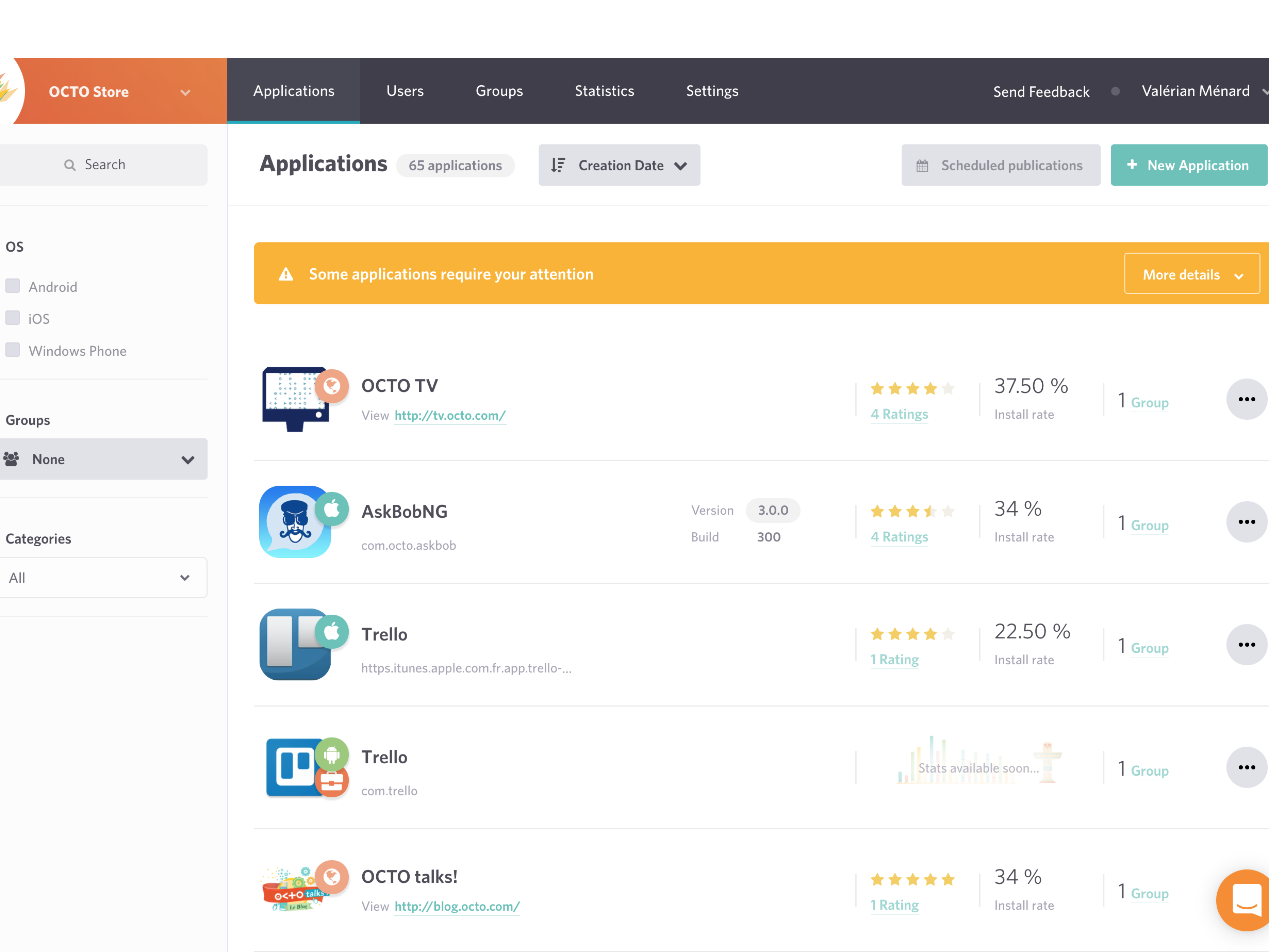1269x952 pixels.
Task: Enable the iOS filter checkbox
Action: click(x=13, y=318)
